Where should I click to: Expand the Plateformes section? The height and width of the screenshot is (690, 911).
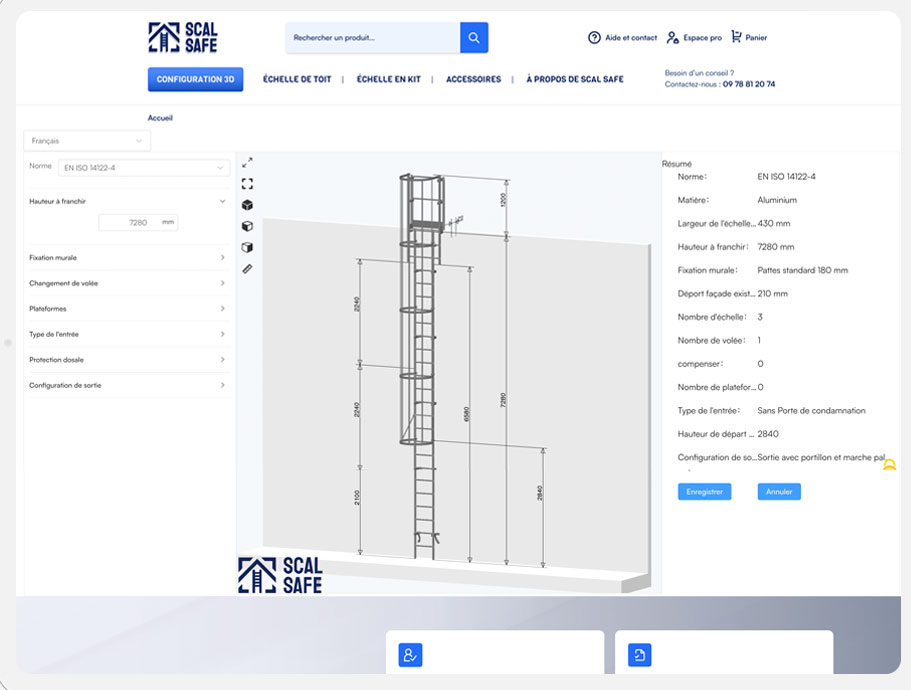coord(127,308)
